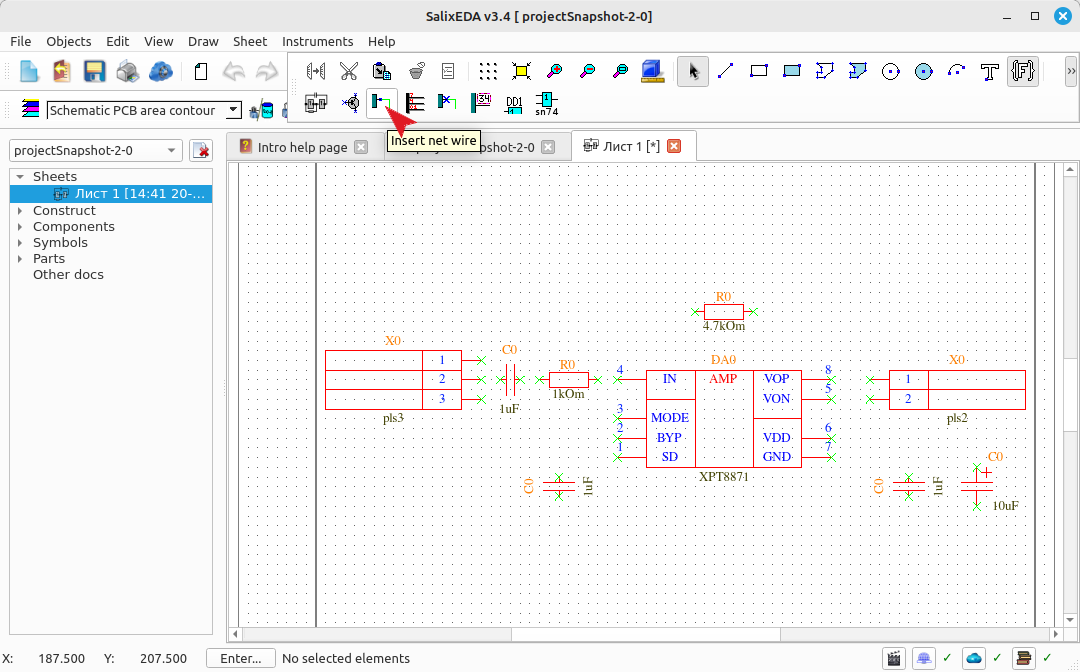The width and height of the screenshot is (1080, 672).
Task: Click the sn74 component insert icon
Action: 546,103
